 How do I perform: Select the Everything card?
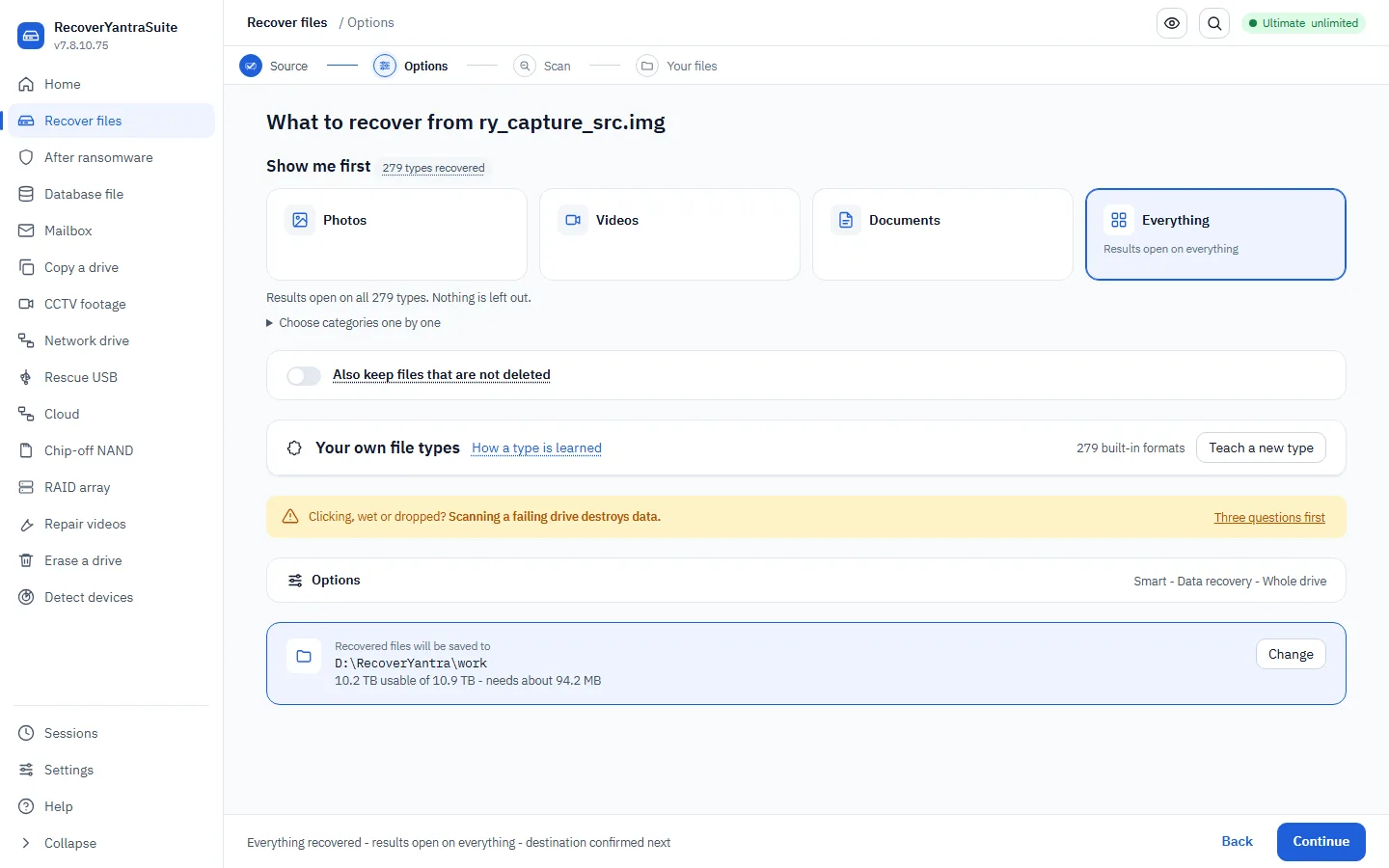[x=1215, y=234]
